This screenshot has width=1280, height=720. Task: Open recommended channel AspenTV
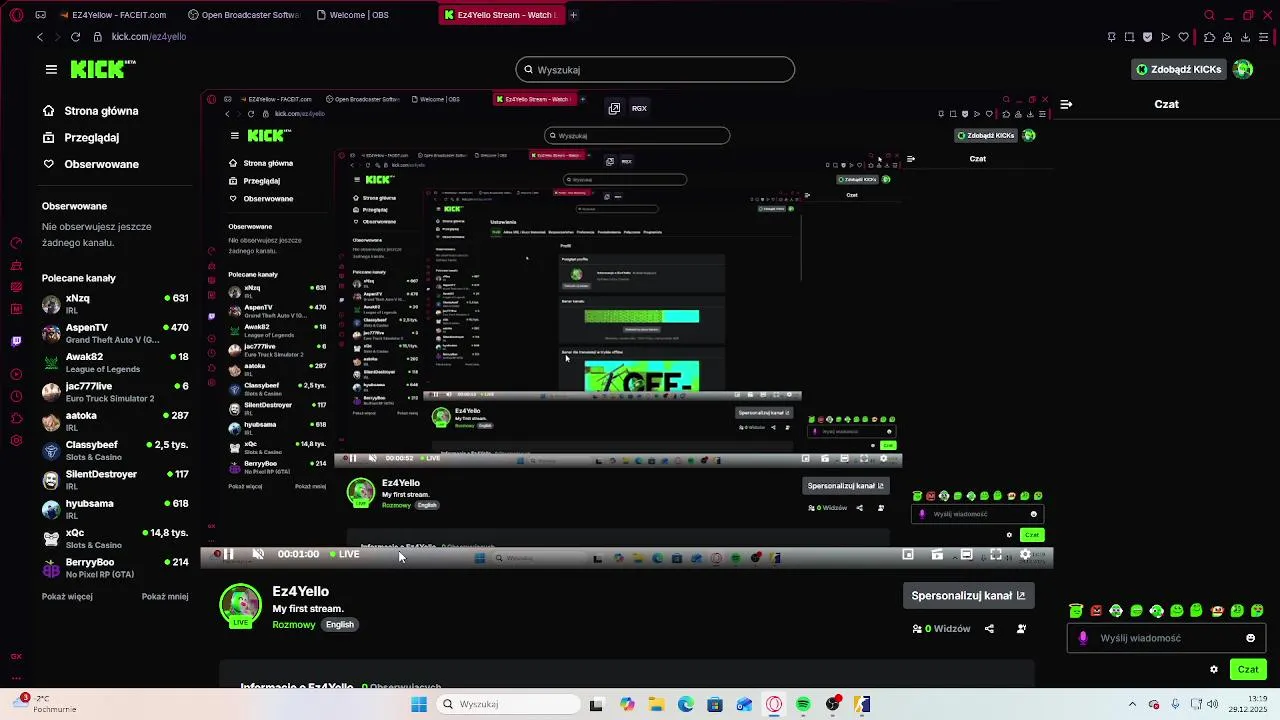(115, 333)
